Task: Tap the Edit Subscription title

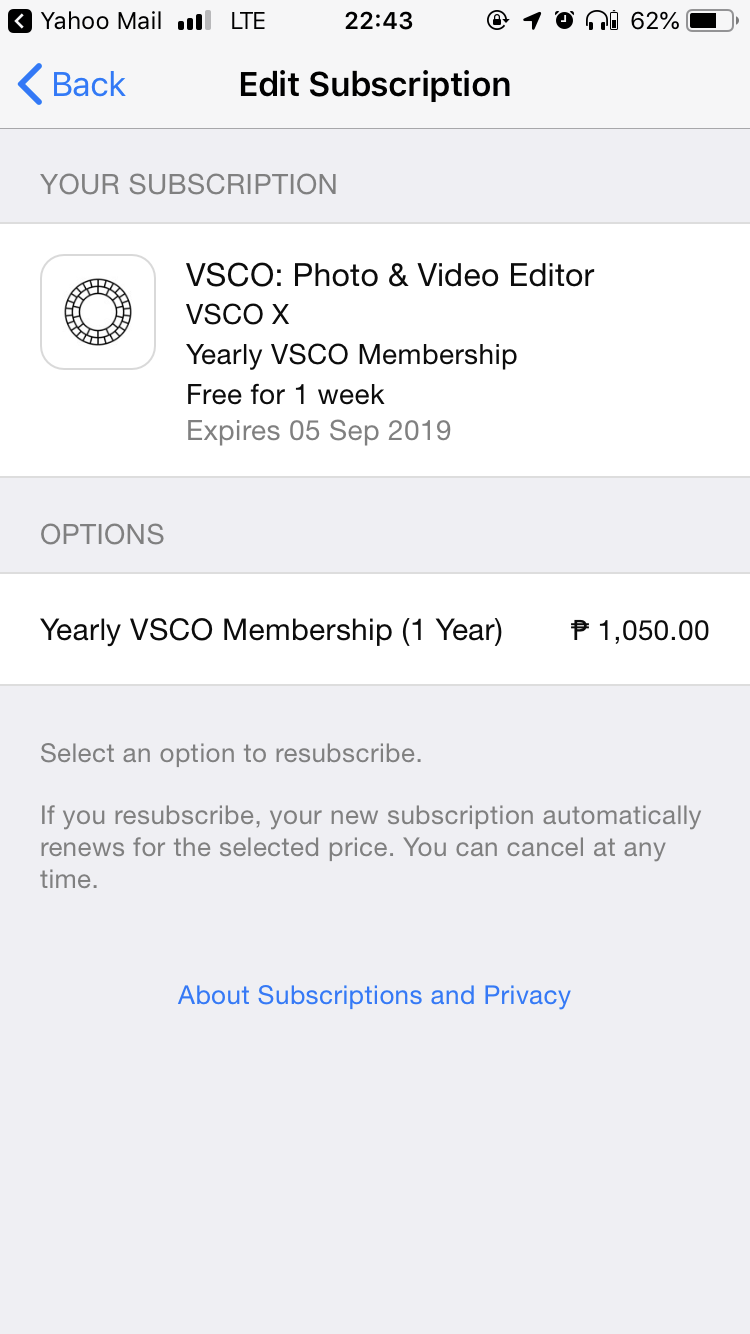Action: point(375,85)
